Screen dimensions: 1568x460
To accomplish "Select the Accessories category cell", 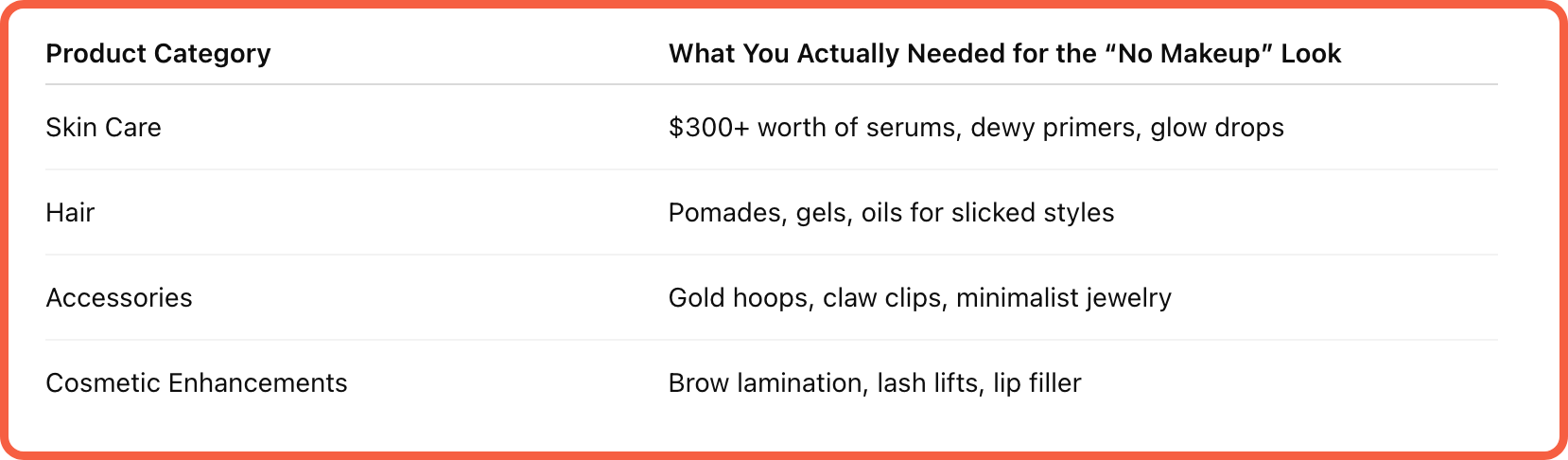I will pos(119,298).
